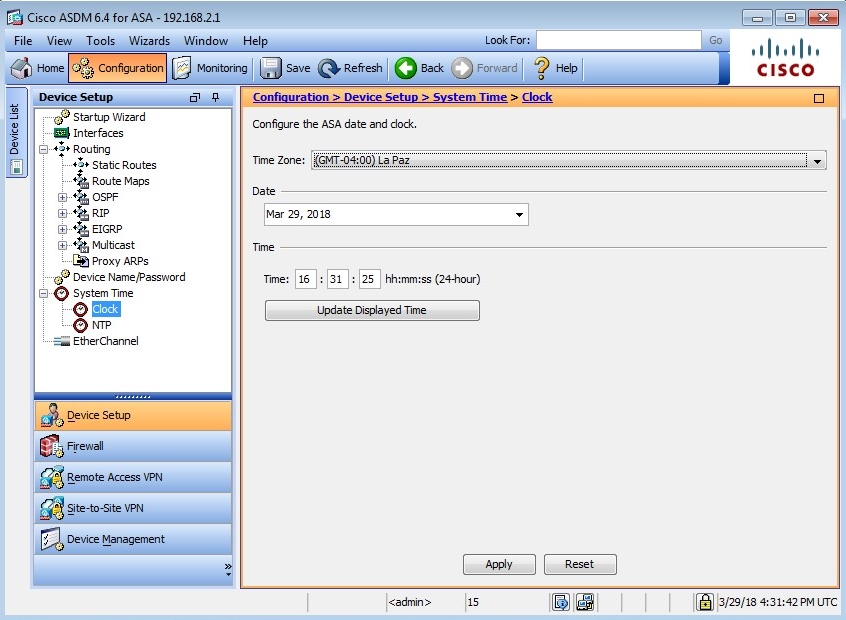Image resolution: width=846 pixels, height=620 pixels.
Task: Go to the Home view
Action: (37, 68)
